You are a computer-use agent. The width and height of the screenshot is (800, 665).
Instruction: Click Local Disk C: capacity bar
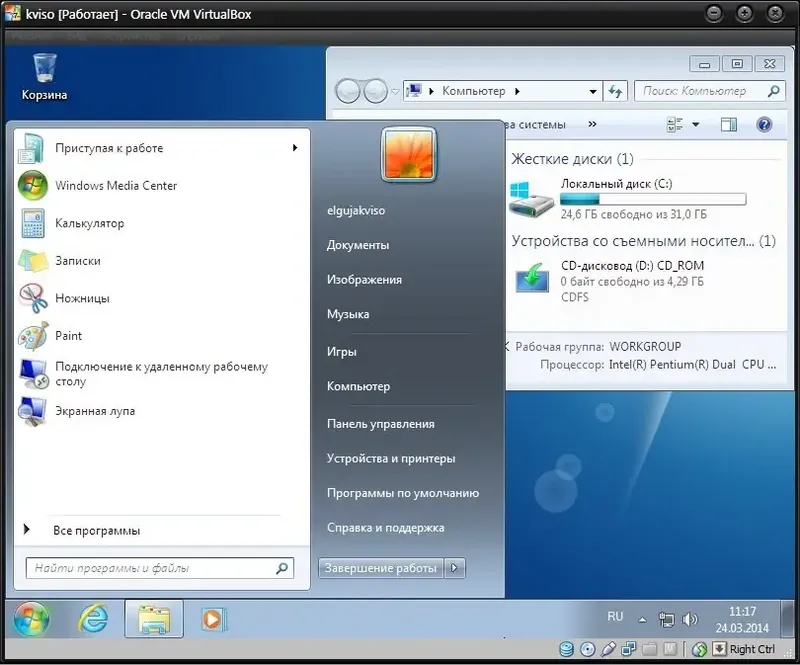click(x=653, y=199)
